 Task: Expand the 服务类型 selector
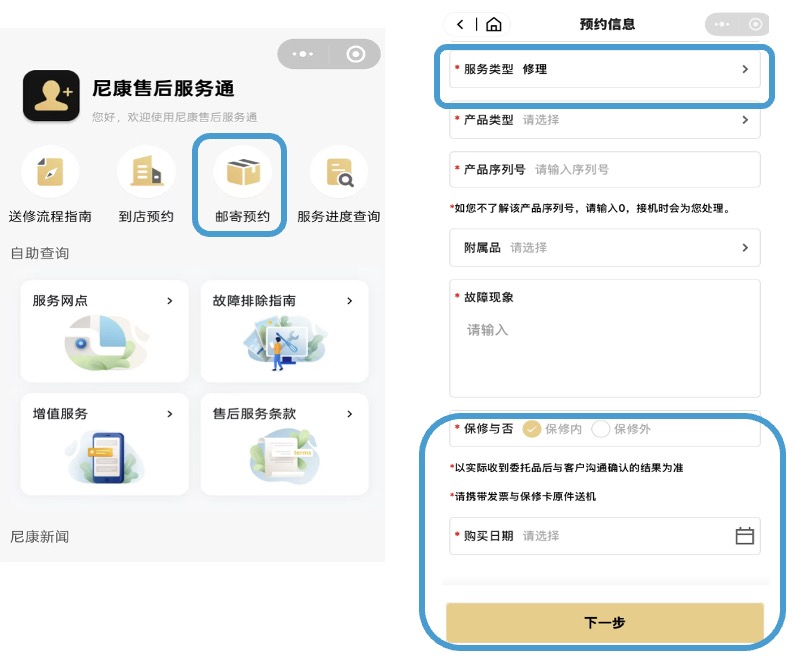(604, 70)
